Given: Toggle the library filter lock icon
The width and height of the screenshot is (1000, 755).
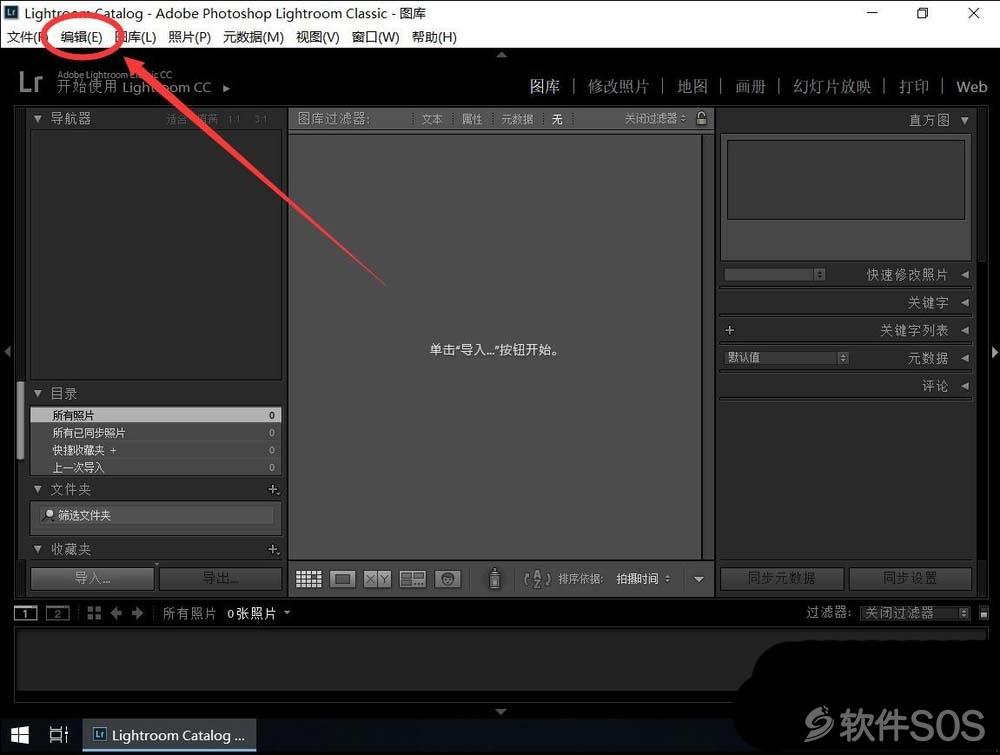Looking at the screenshot, I should pos(701,118).
